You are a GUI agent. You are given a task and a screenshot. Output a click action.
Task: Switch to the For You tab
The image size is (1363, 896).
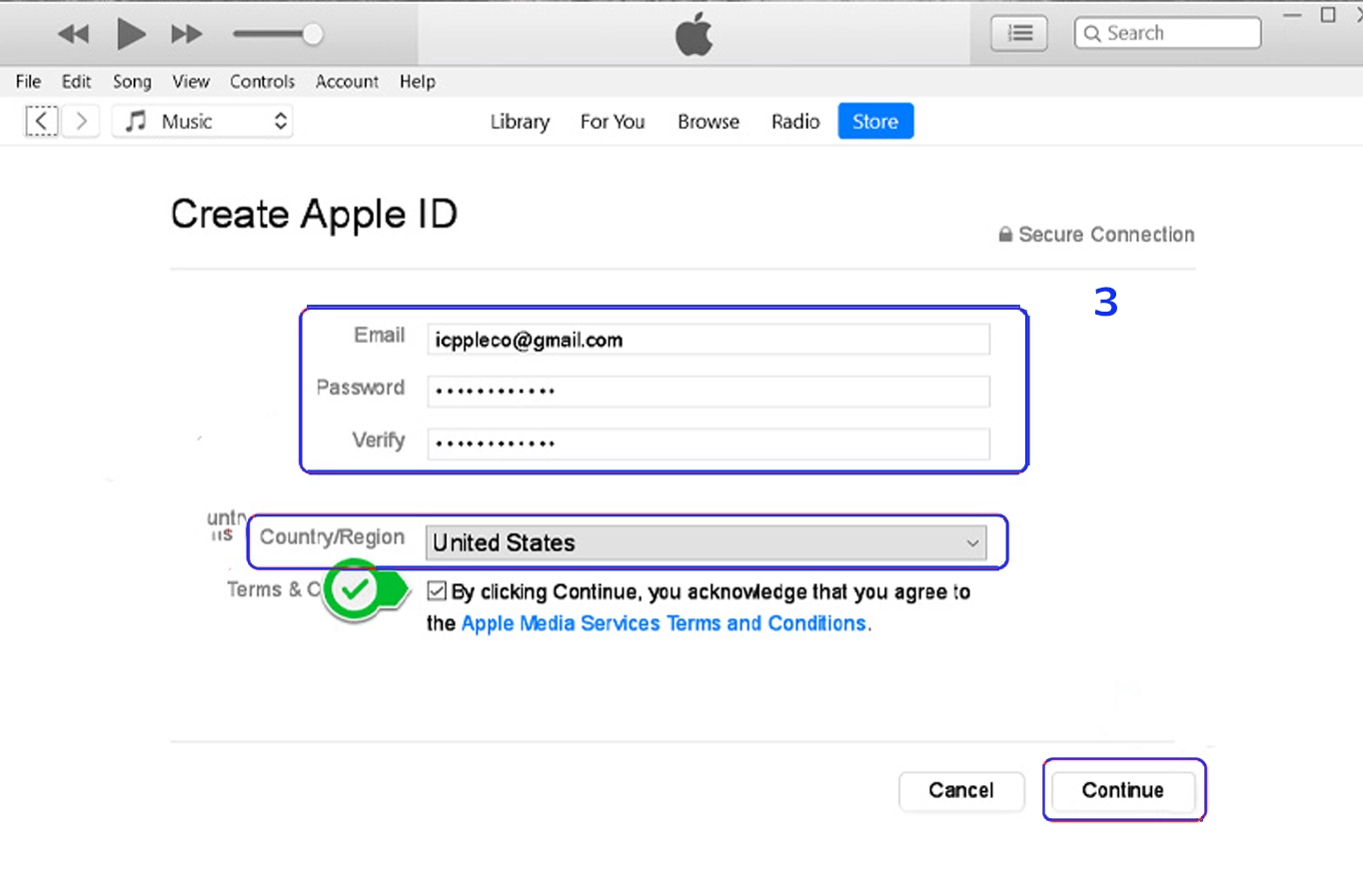coord(613,122)
